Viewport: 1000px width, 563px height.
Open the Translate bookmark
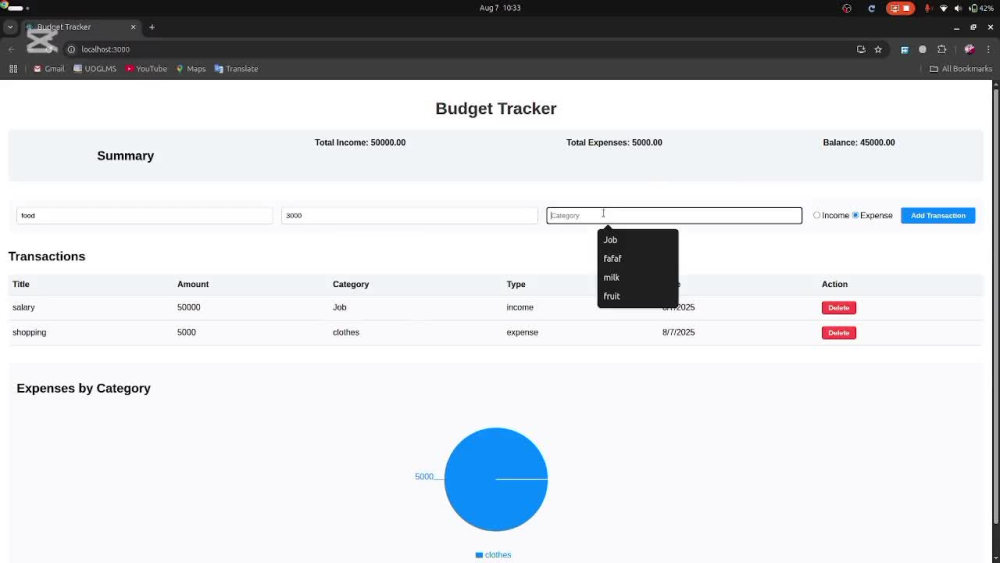pyautogui.click(x=236, y=68)
